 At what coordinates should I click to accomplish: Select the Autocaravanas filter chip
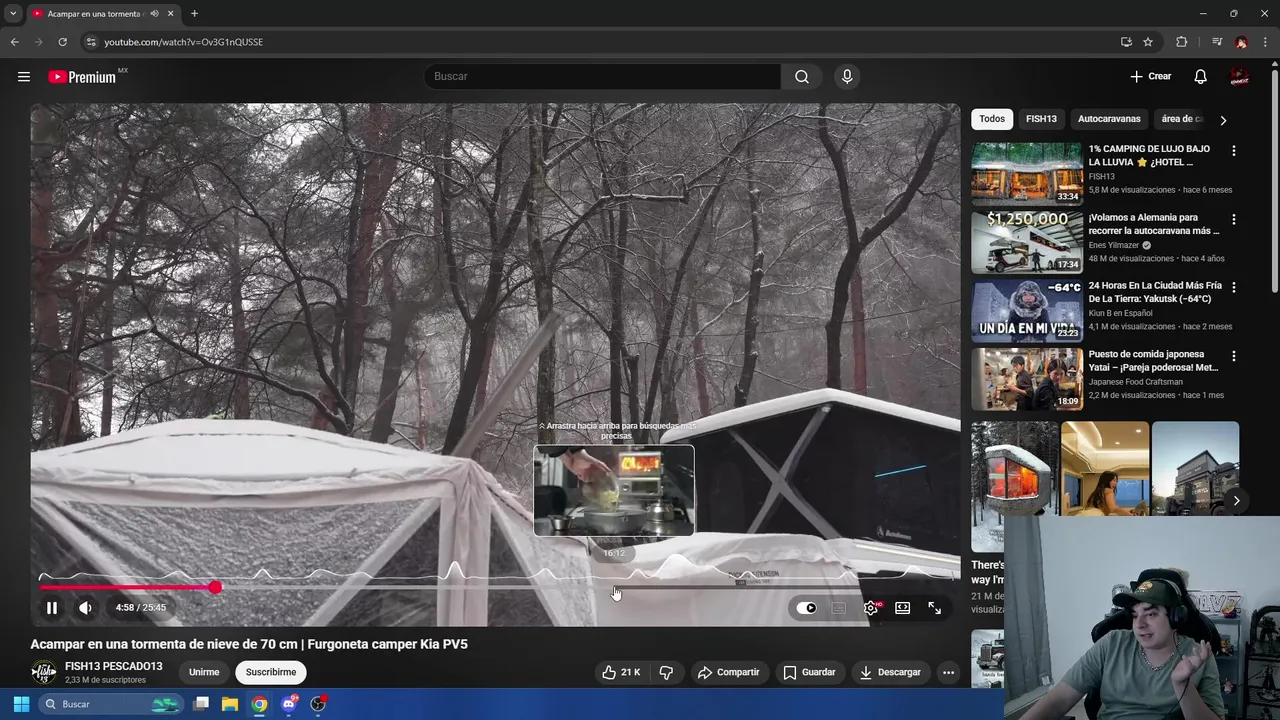coord(1109,119)
